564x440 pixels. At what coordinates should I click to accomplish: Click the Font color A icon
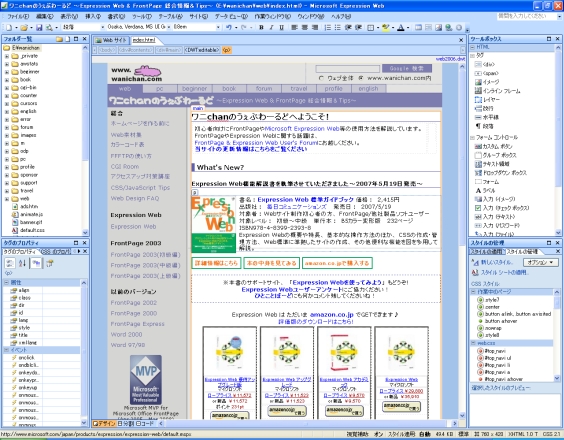[x=400, y=27]
